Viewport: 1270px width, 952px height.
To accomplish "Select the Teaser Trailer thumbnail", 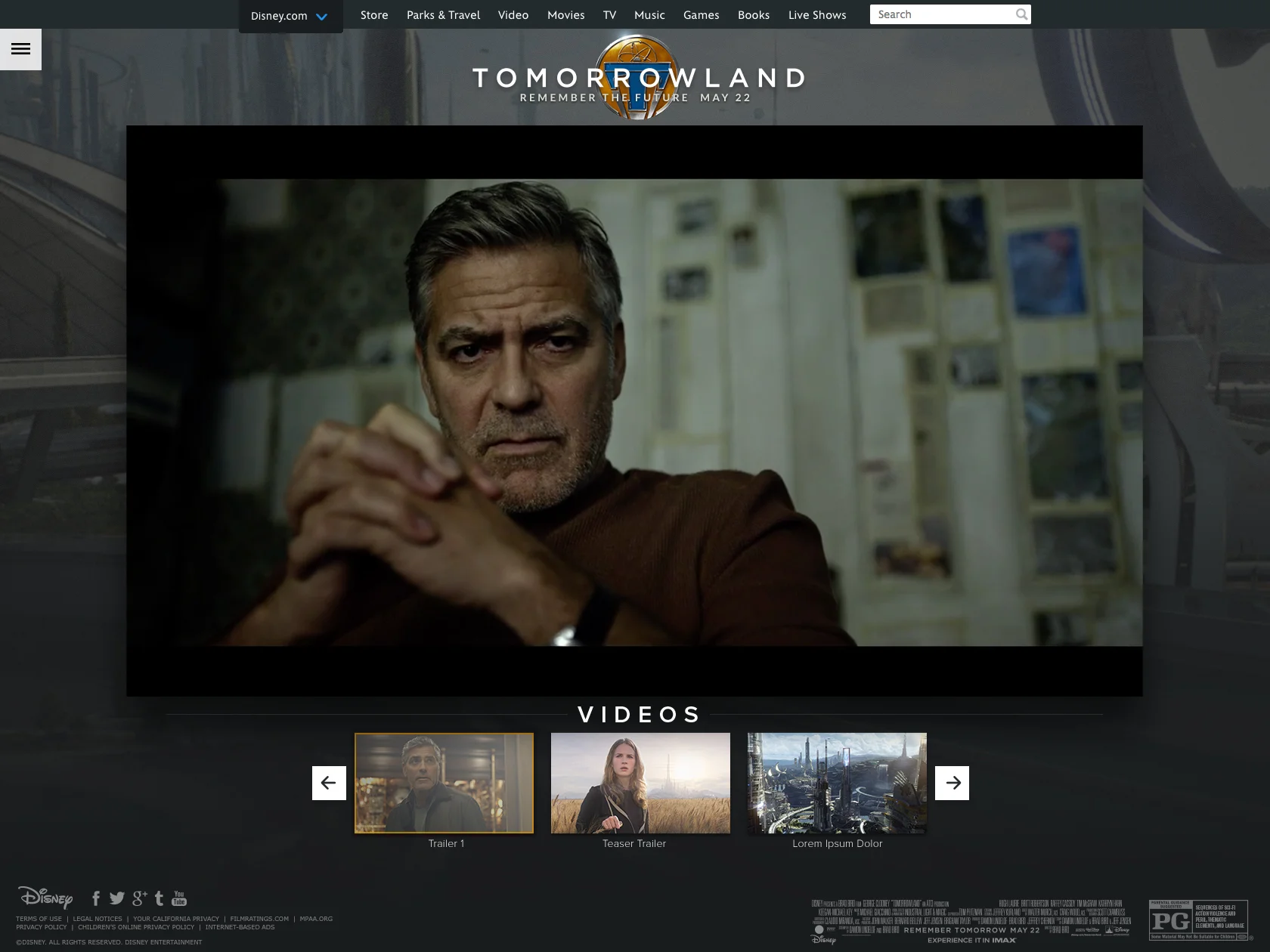I will click(640, 783).
